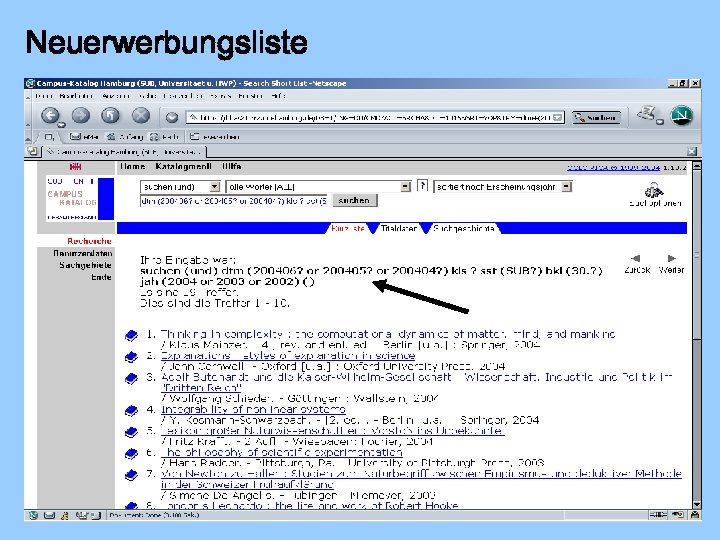720x540 pixels.
Task: Open the Lesezeichen bookmarks folder in the toolbar
Action: tap(214, 137)
